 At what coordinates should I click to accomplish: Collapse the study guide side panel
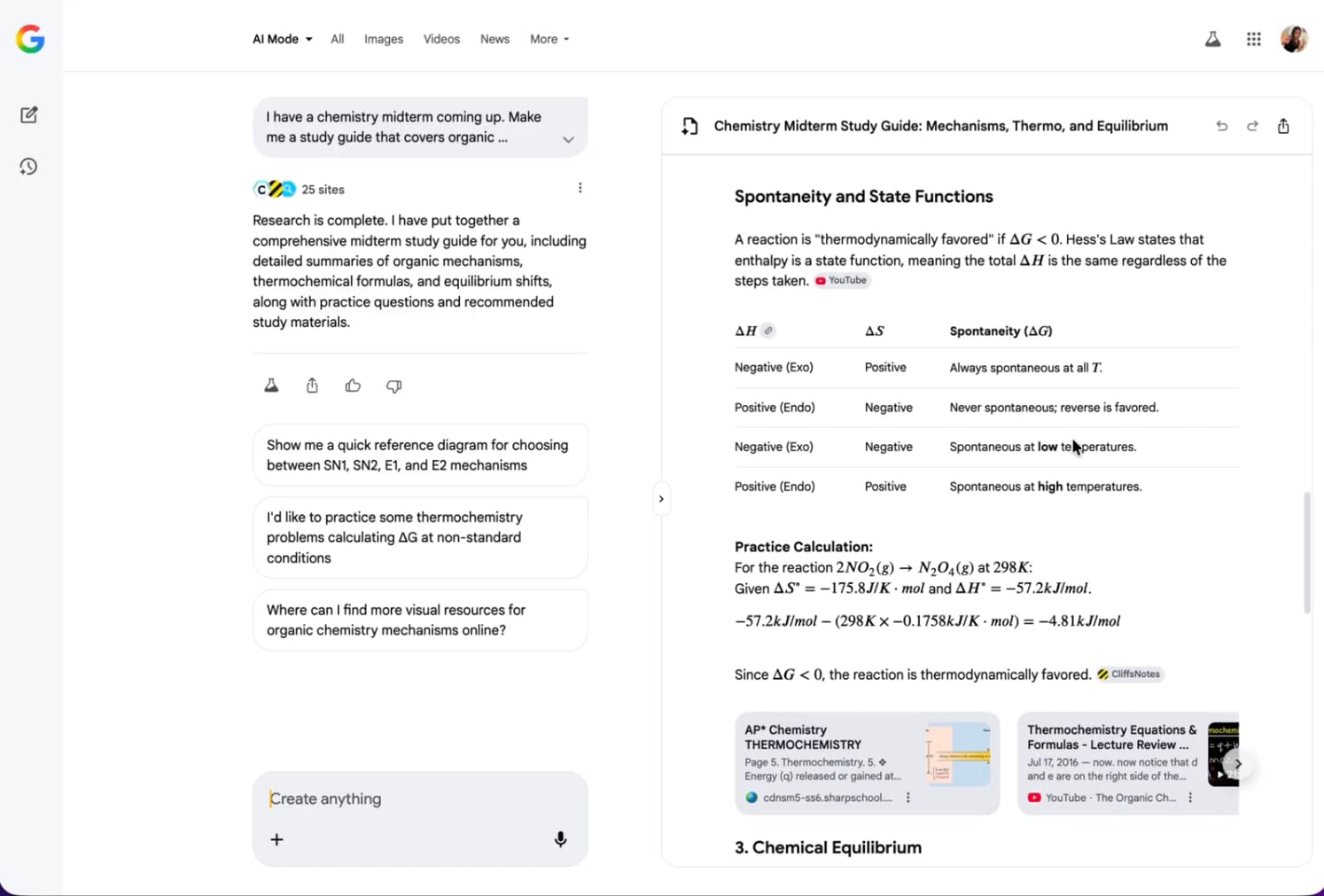tap(661, 499)
